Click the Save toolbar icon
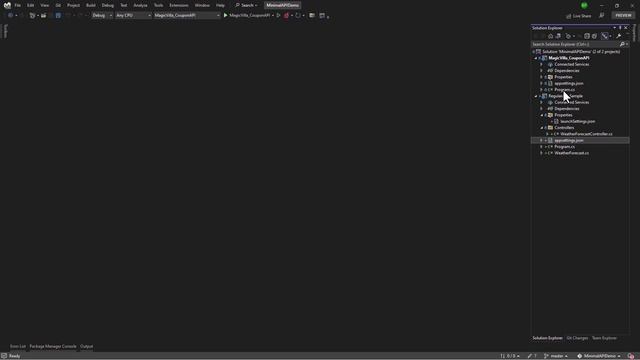This screenshot has width=640, height=360. point(58,16)
